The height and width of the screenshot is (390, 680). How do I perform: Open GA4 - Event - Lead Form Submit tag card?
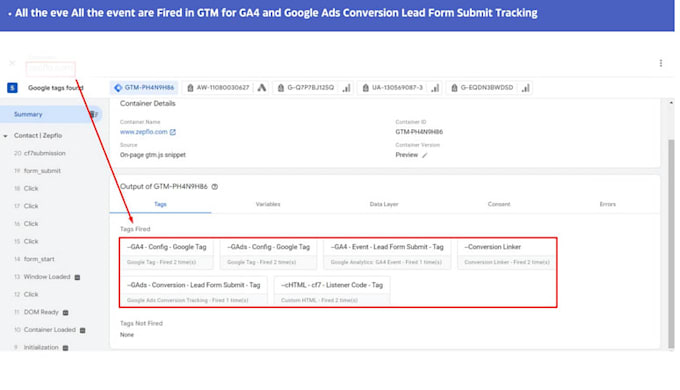(387, 254)
